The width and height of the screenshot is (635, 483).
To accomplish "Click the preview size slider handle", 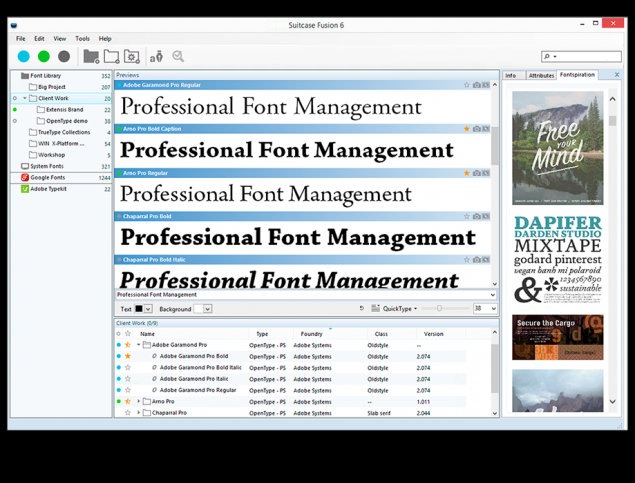I will pos(439,309).
